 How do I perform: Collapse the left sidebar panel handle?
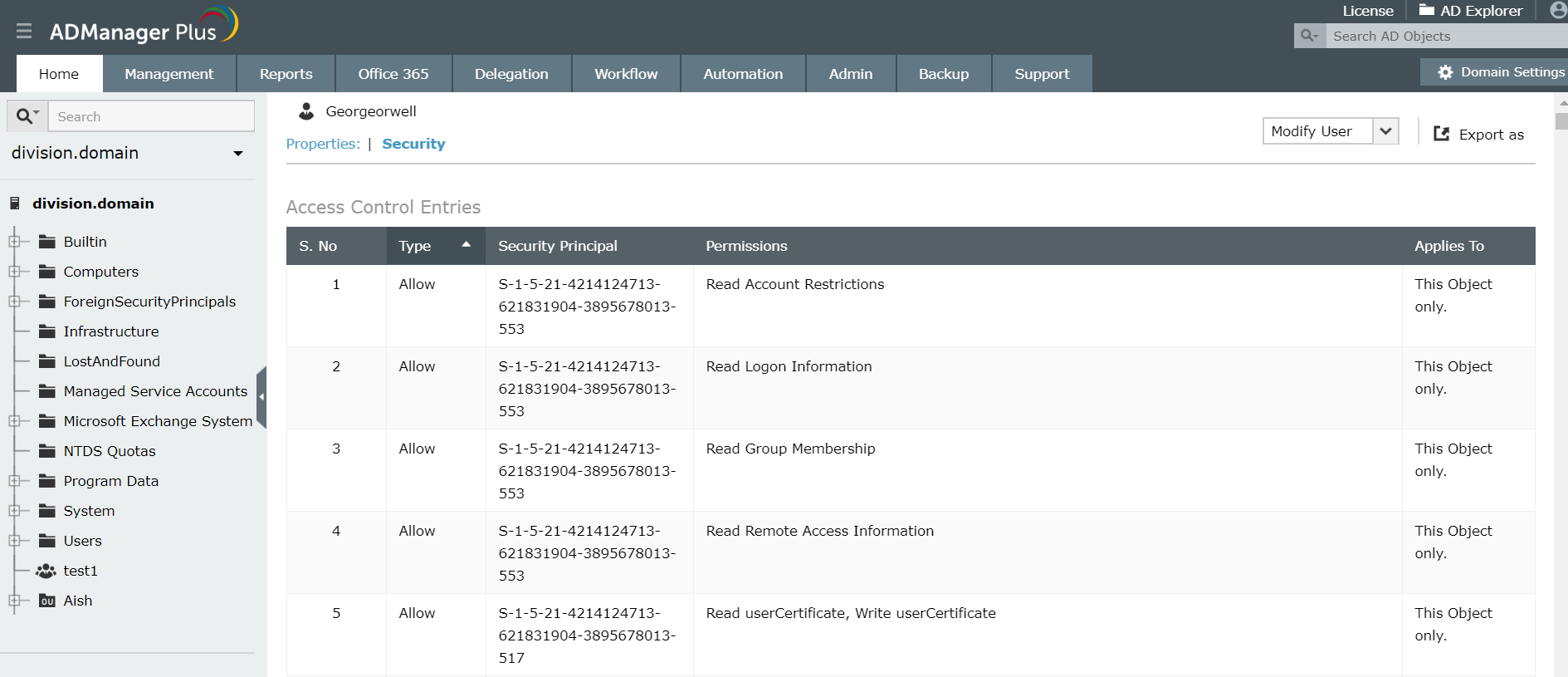click(x=261, y=397)
